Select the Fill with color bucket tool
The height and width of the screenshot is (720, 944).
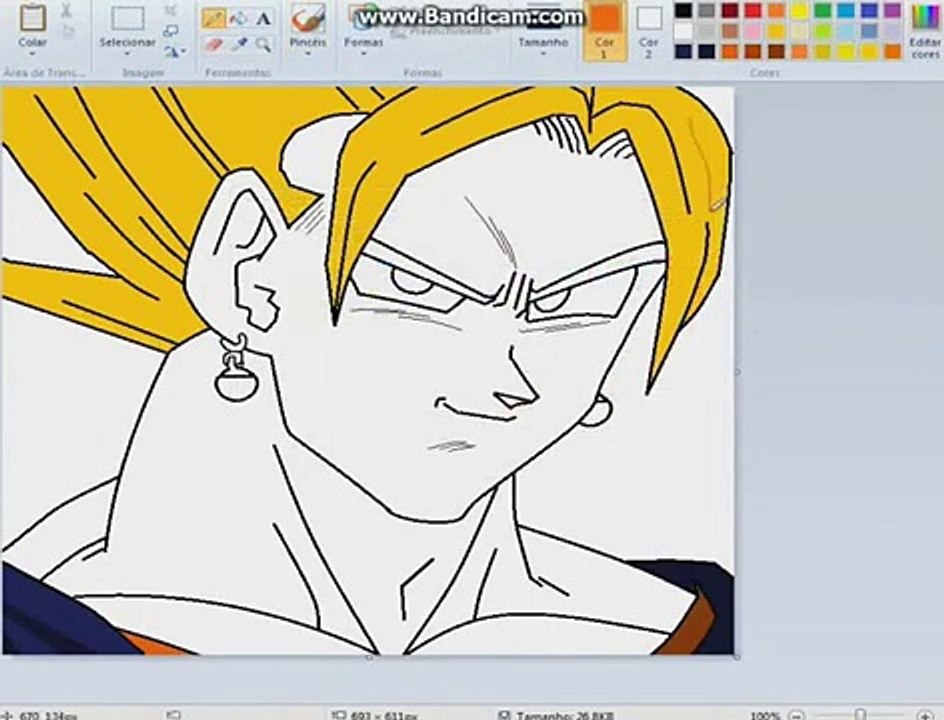(239, 19)
